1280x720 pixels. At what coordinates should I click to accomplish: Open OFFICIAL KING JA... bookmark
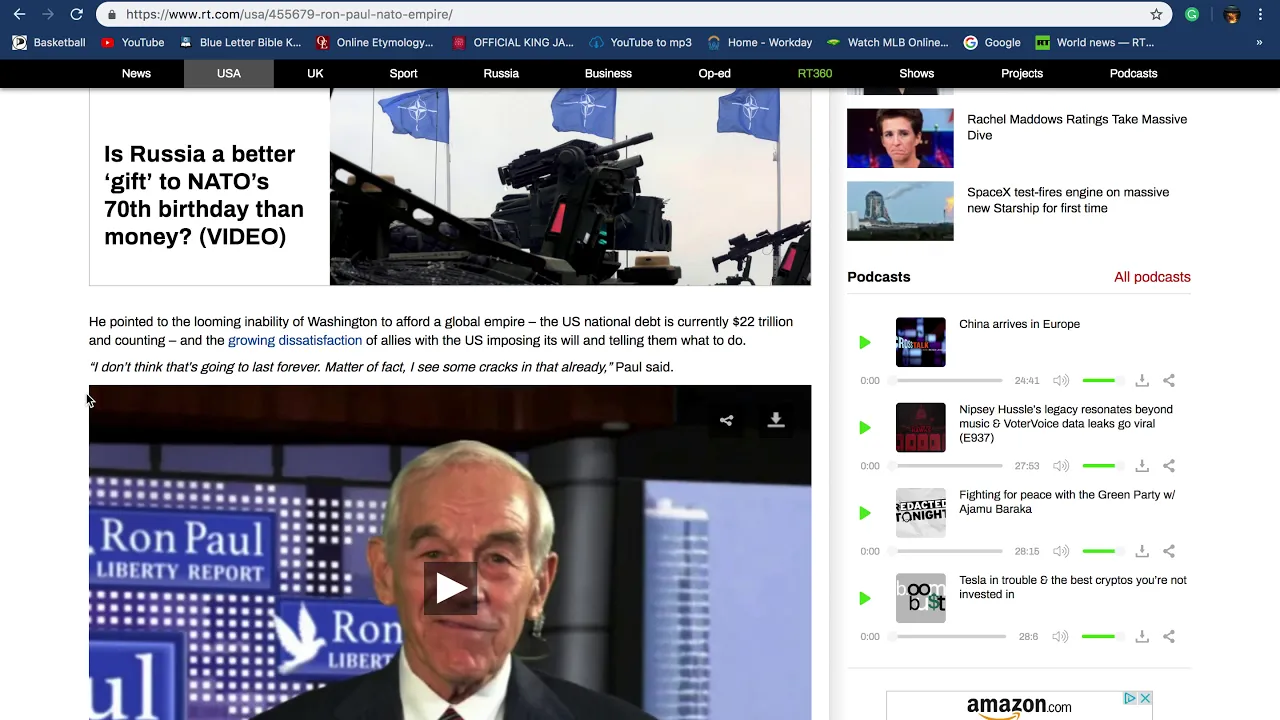point(513,43)
